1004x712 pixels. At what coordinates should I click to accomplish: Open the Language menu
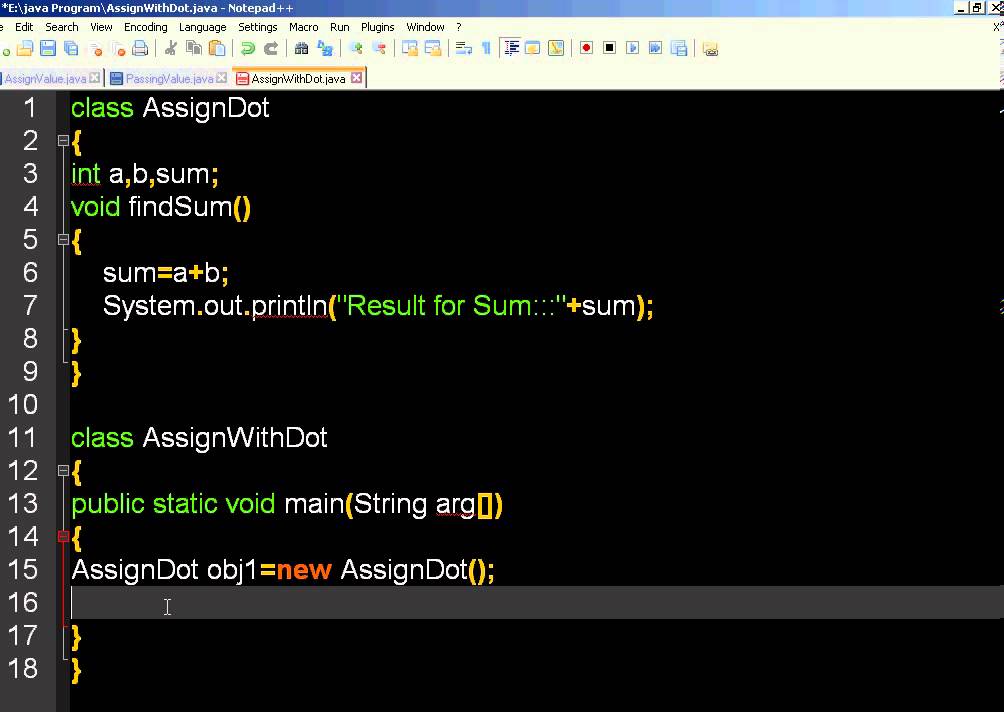coord(202,27)
